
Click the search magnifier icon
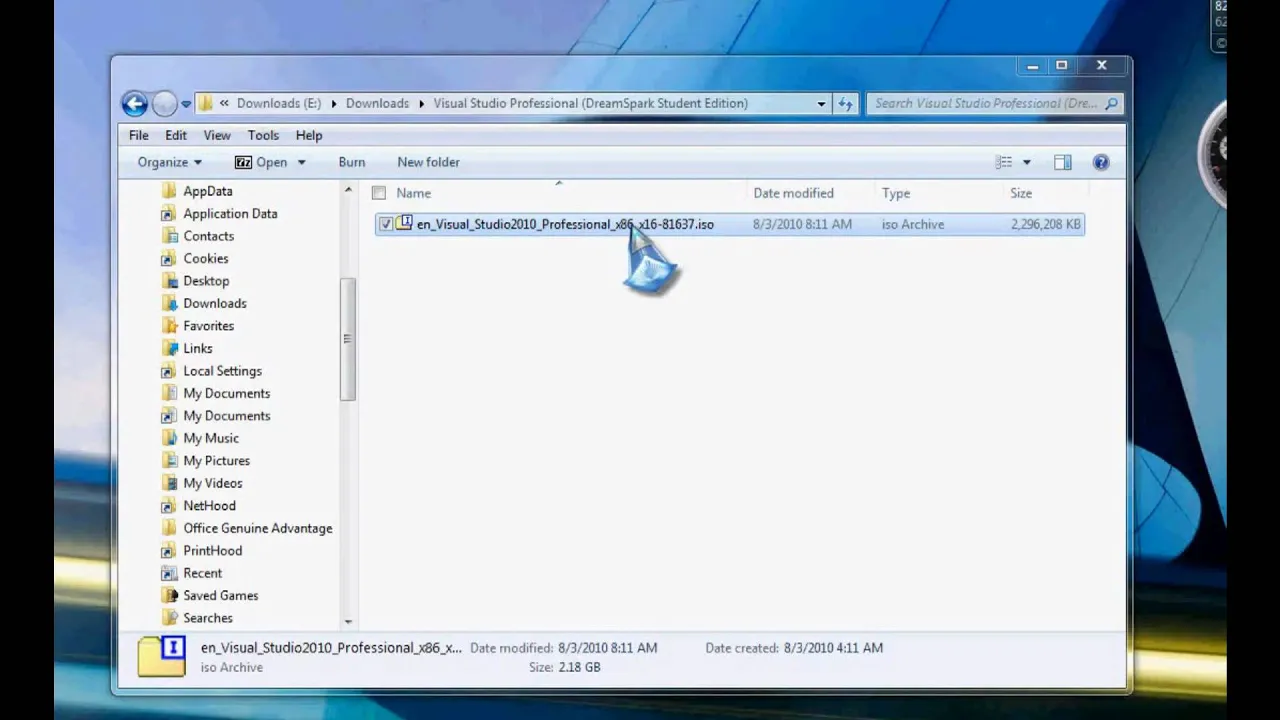[x=1112, y=103]
